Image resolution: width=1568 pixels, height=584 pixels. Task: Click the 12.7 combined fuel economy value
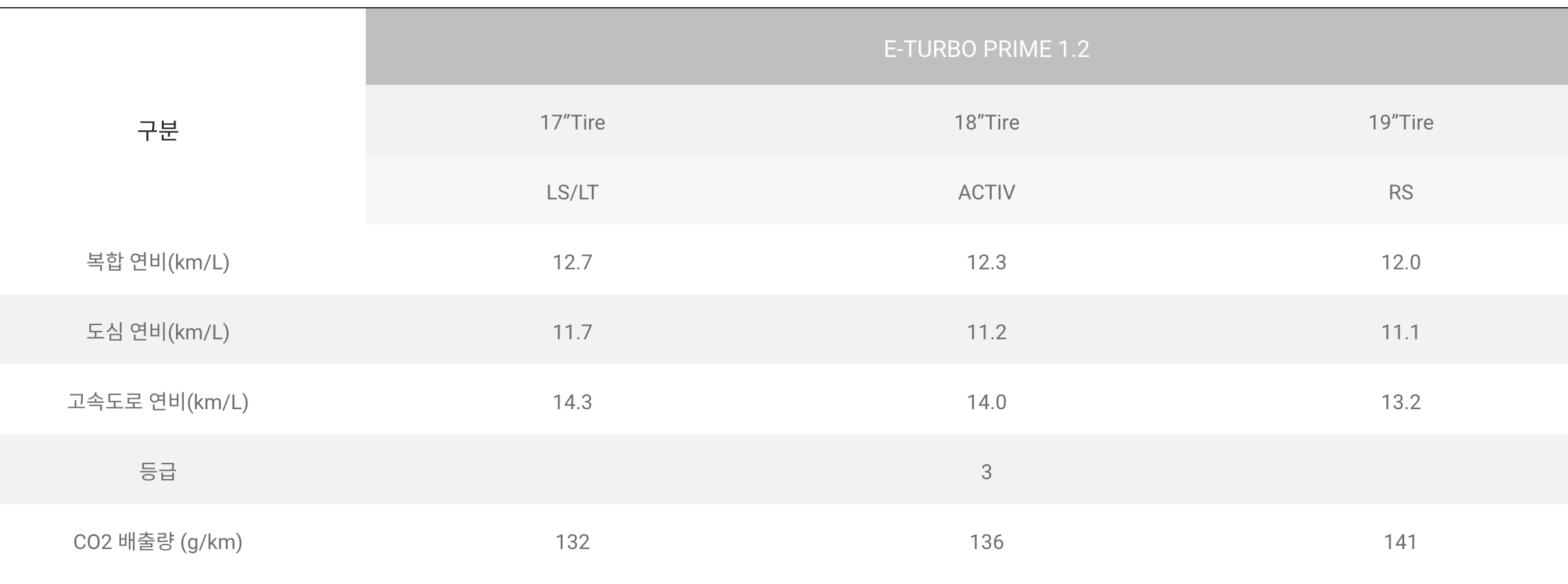[x=572, y=262]
